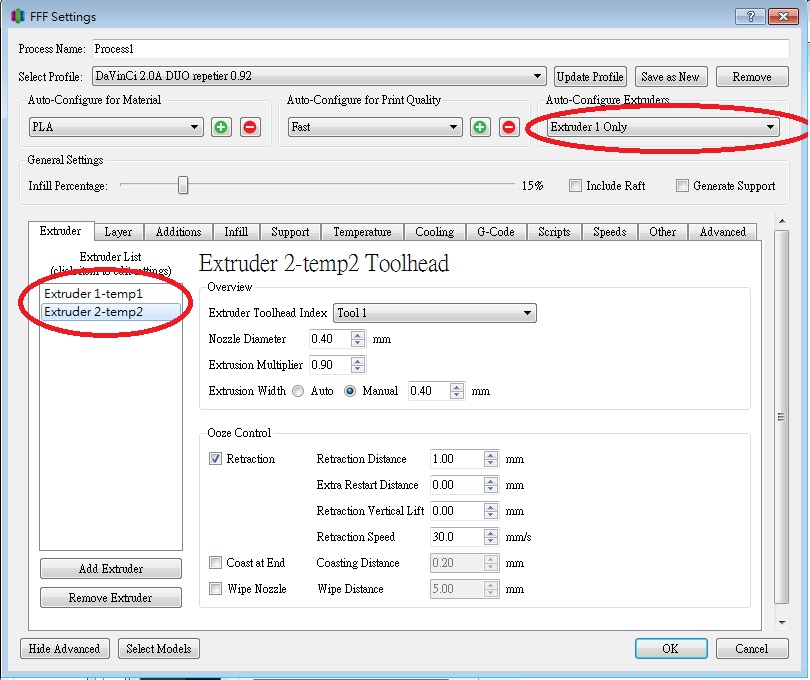
Task: Click the Select Models button
Action: coord(159,648)
